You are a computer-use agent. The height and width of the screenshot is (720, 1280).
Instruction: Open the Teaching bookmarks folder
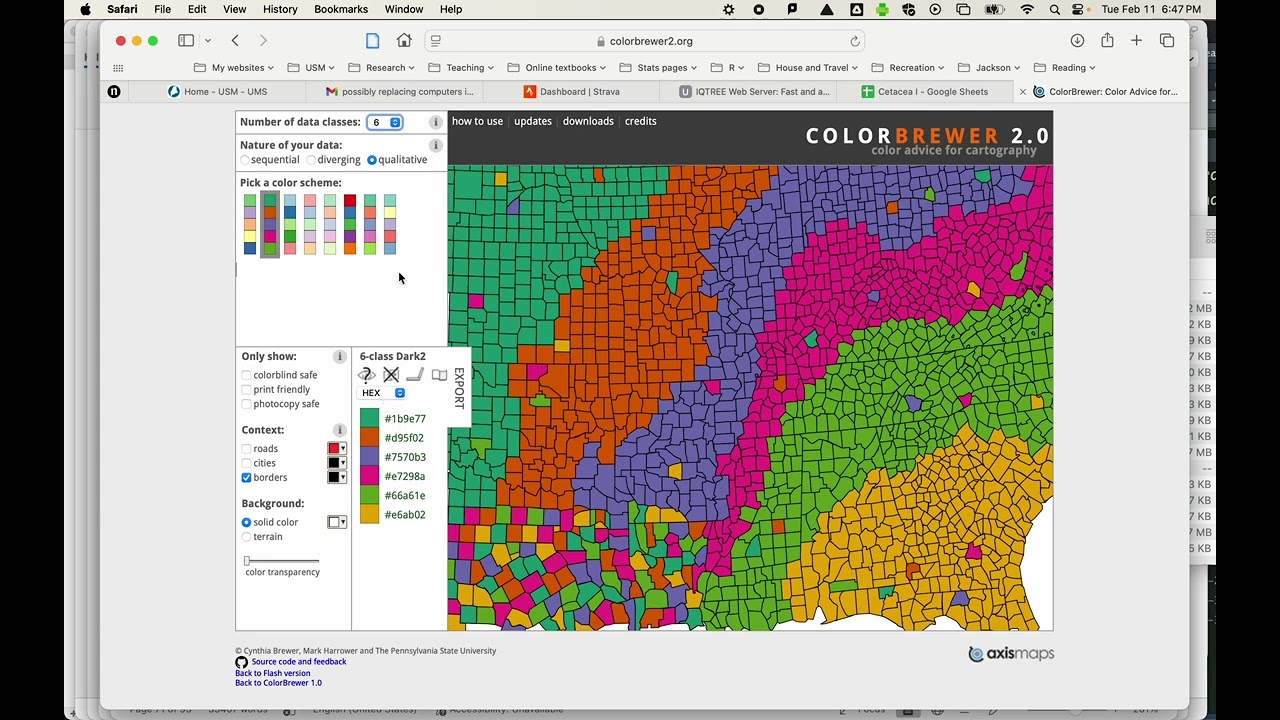(x=461, y=68)
